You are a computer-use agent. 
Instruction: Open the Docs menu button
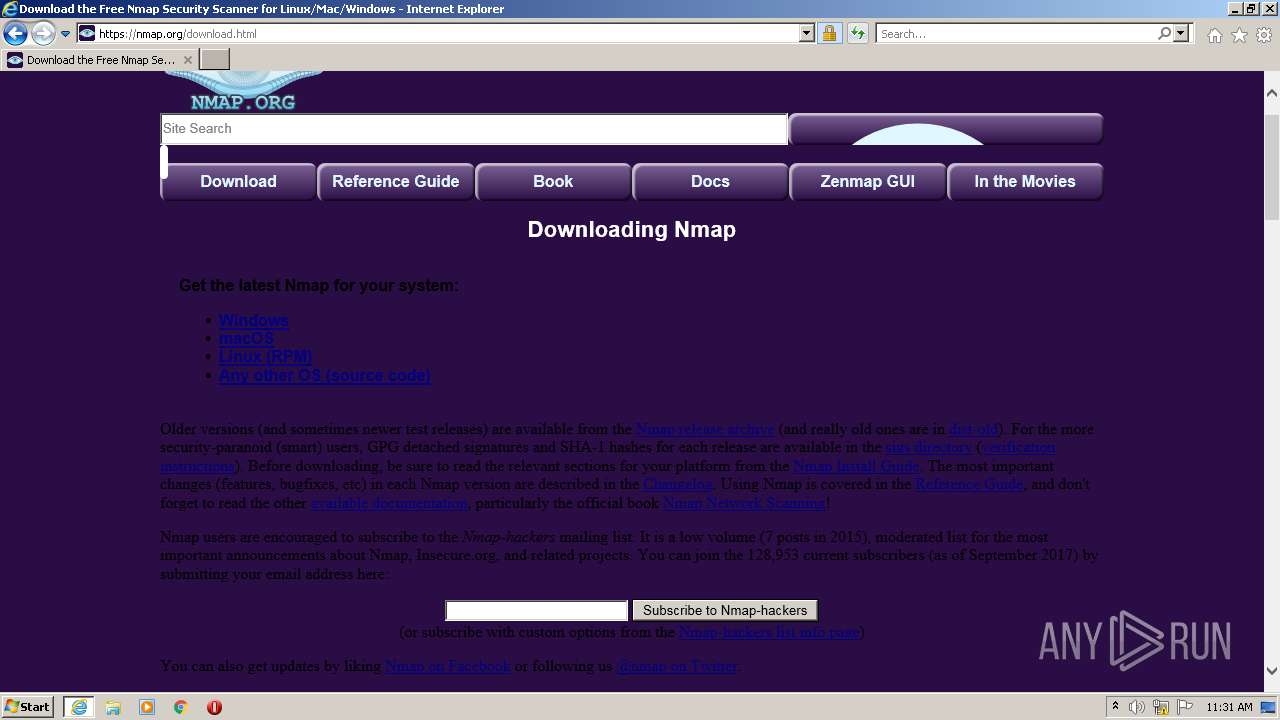(710, 182)
